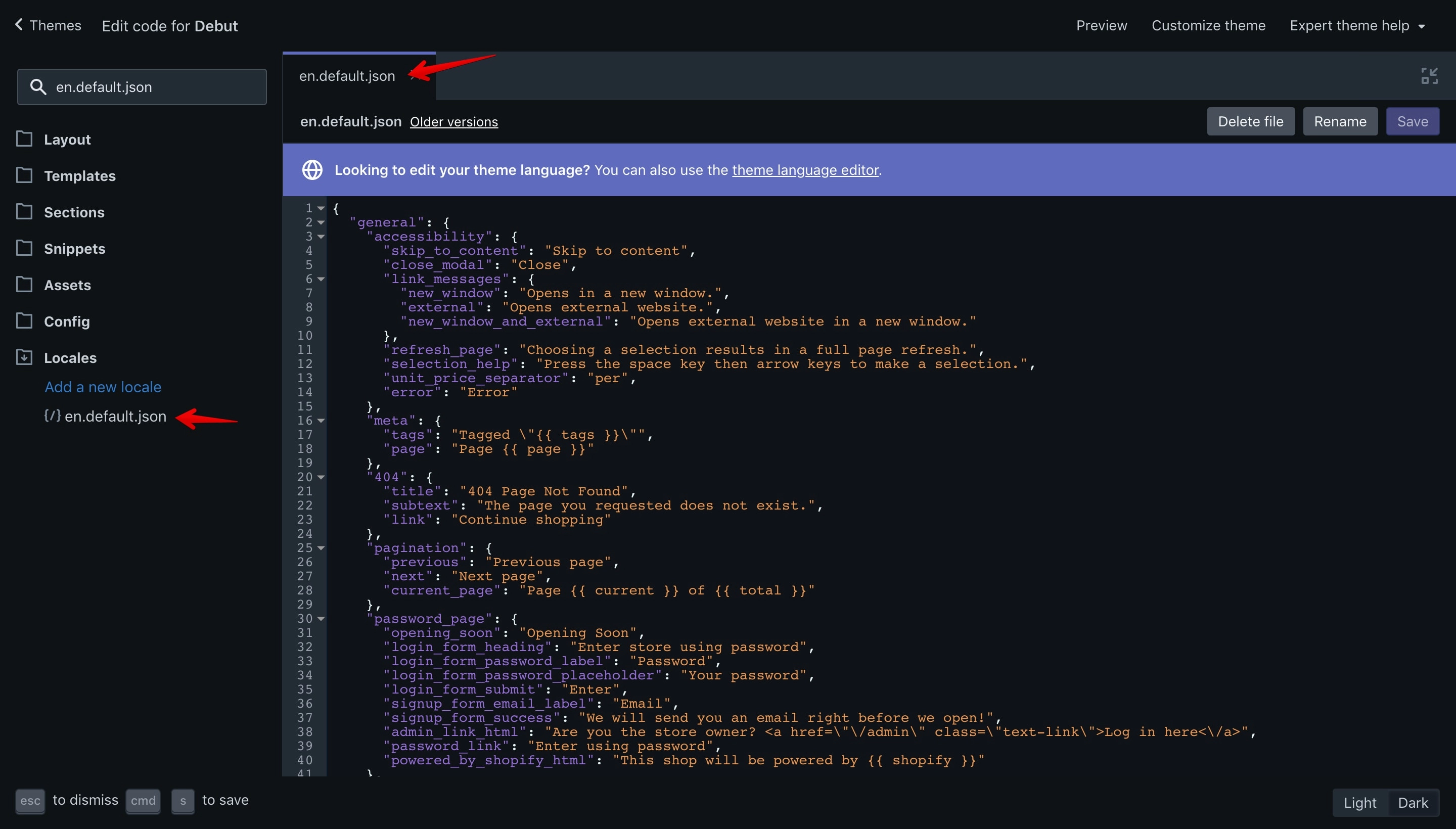Click the Delete file button

tap(1250, 121)
